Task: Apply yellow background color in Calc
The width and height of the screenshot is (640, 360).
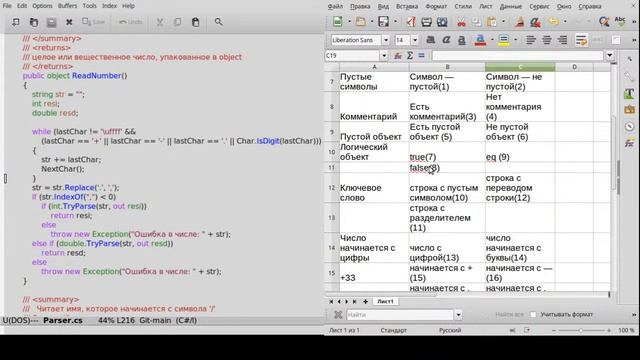Action: (x=504, y=40)
